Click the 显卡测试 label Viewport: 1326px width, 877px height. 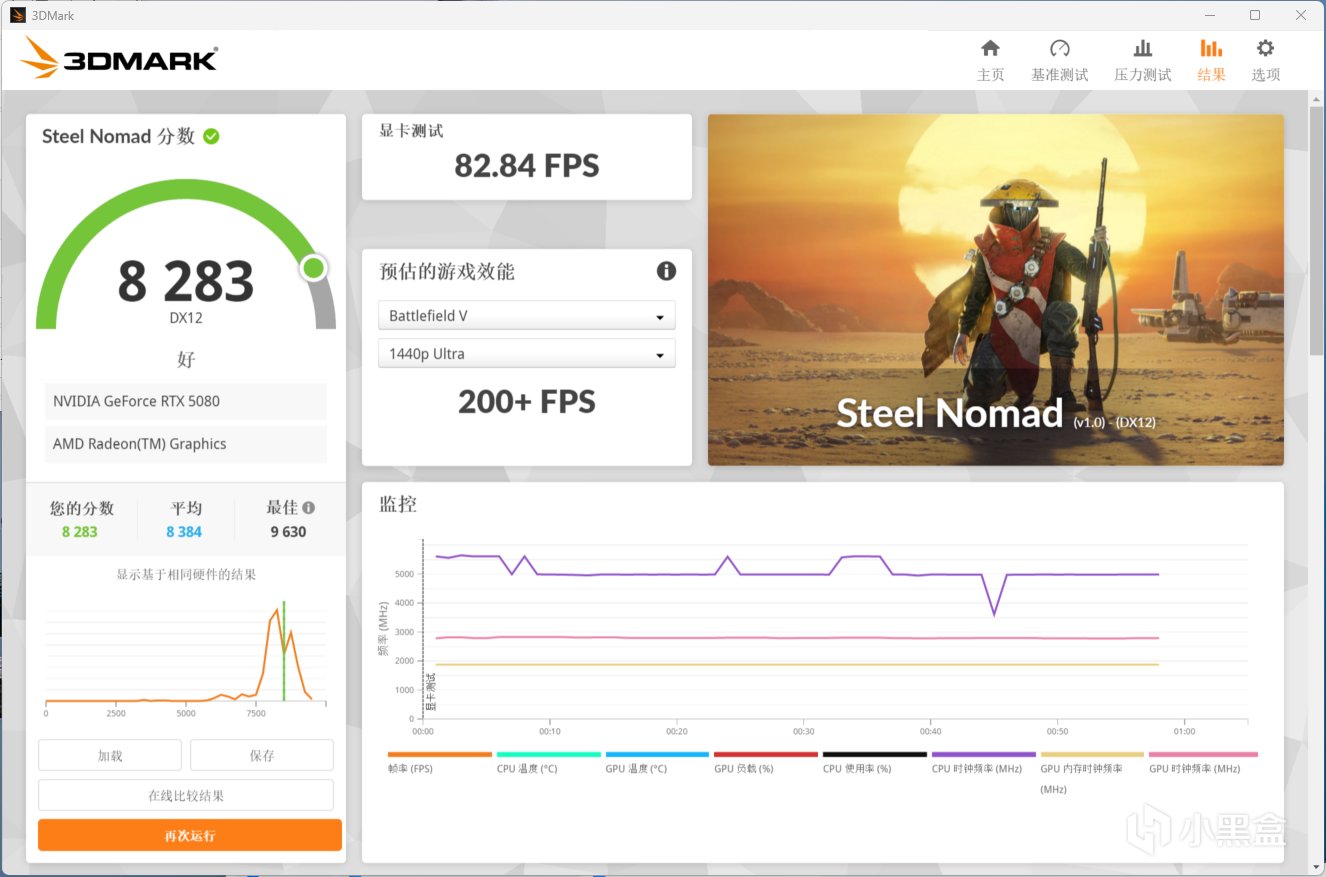[x=411, y=131]
